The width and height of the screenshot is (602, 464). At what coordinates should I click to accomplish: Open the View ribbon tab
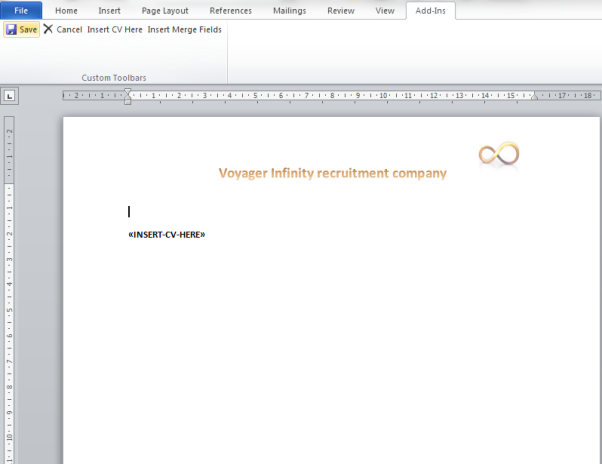(384, 10)
